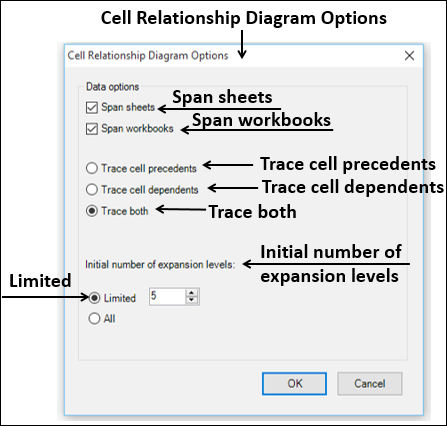Decrease expansion levels with the down spinner arrow
The height and width of the screenshot is (426, 447).
tap(192, 300)
